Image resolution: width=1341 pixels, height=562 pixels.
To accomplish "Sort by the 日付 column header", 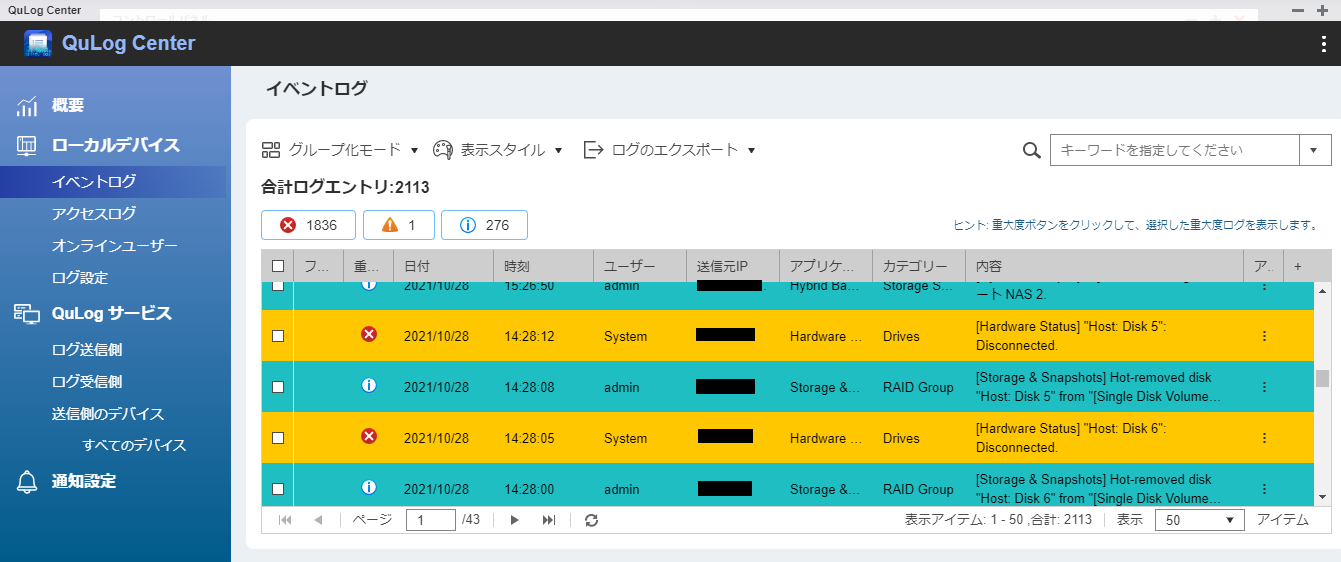I will coord(443,267).
